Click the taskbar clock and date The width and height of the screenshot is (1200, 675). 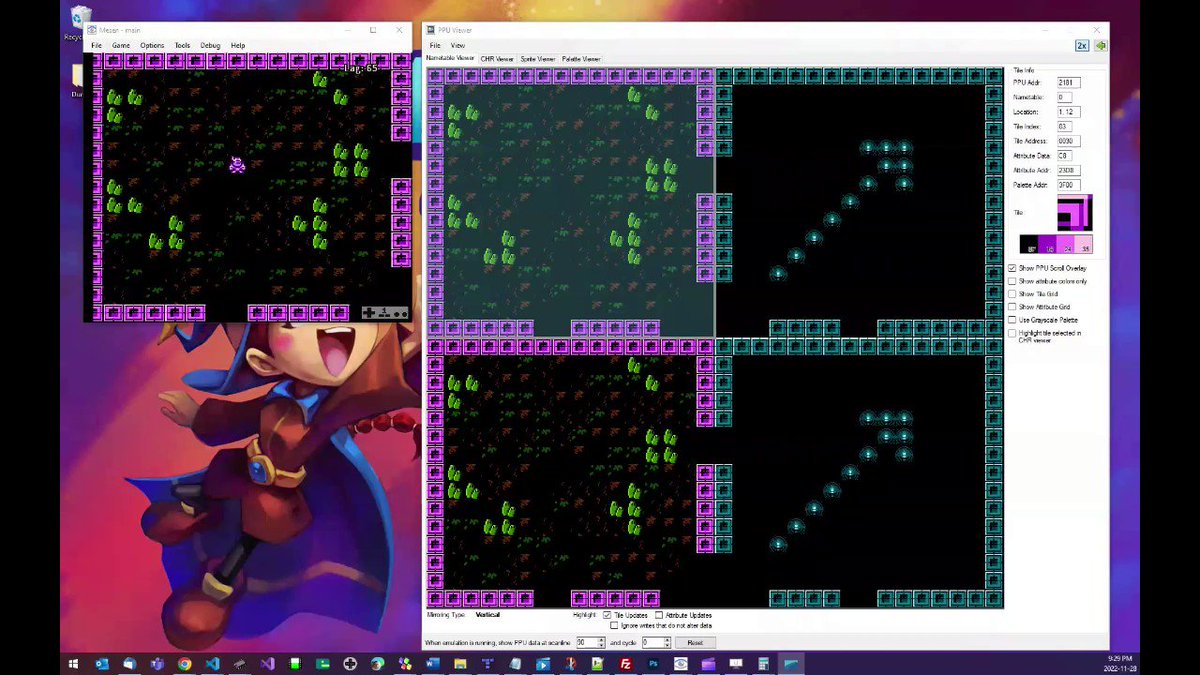(x=1119, y=663)
